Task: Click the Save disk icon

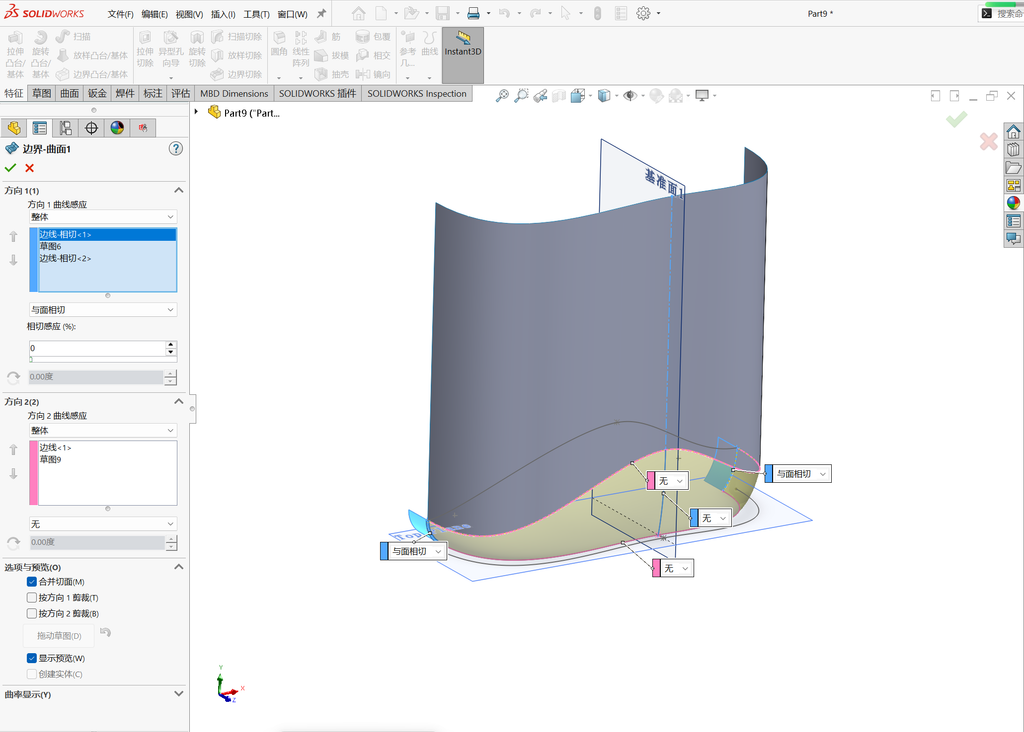Action: (x=443, y=13)
